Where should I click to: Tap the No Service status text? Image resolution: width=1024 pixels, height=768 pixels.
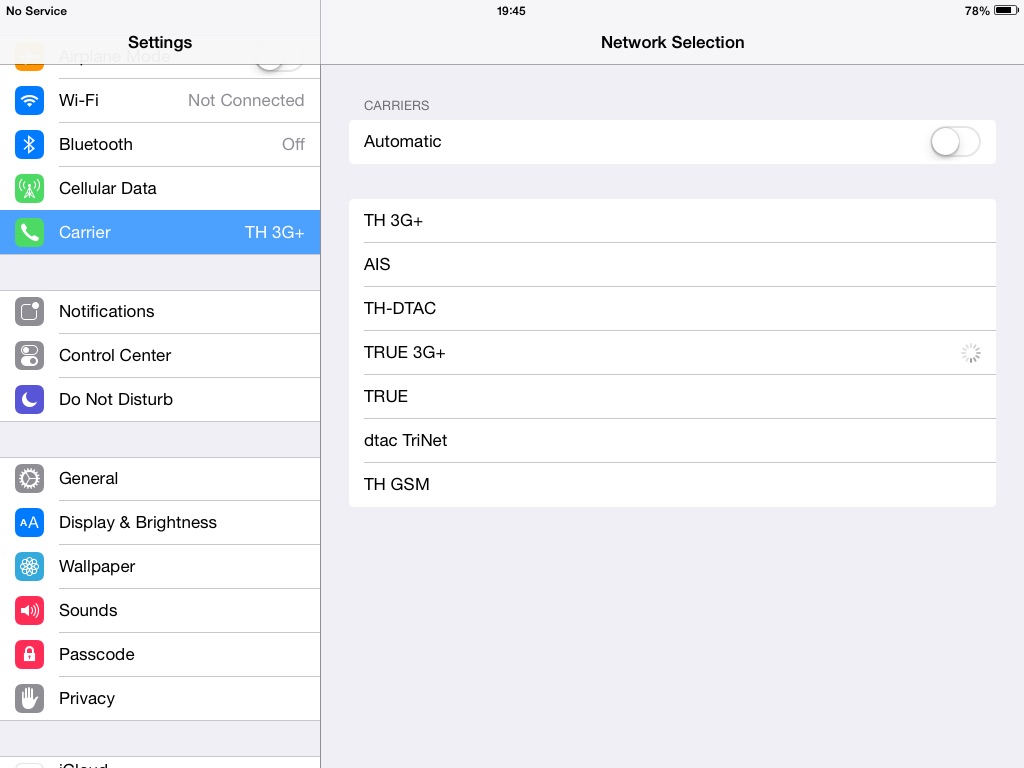37,11
